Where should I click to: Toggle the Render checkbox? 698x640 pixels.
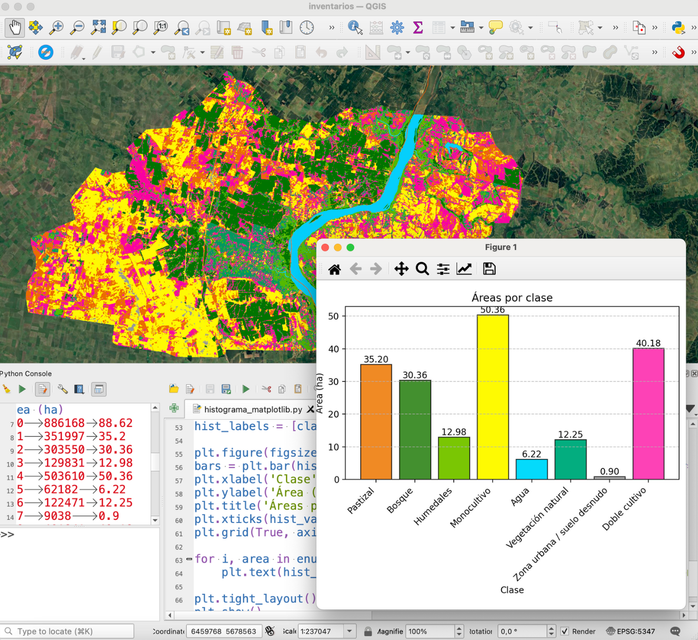click(565, 632)
